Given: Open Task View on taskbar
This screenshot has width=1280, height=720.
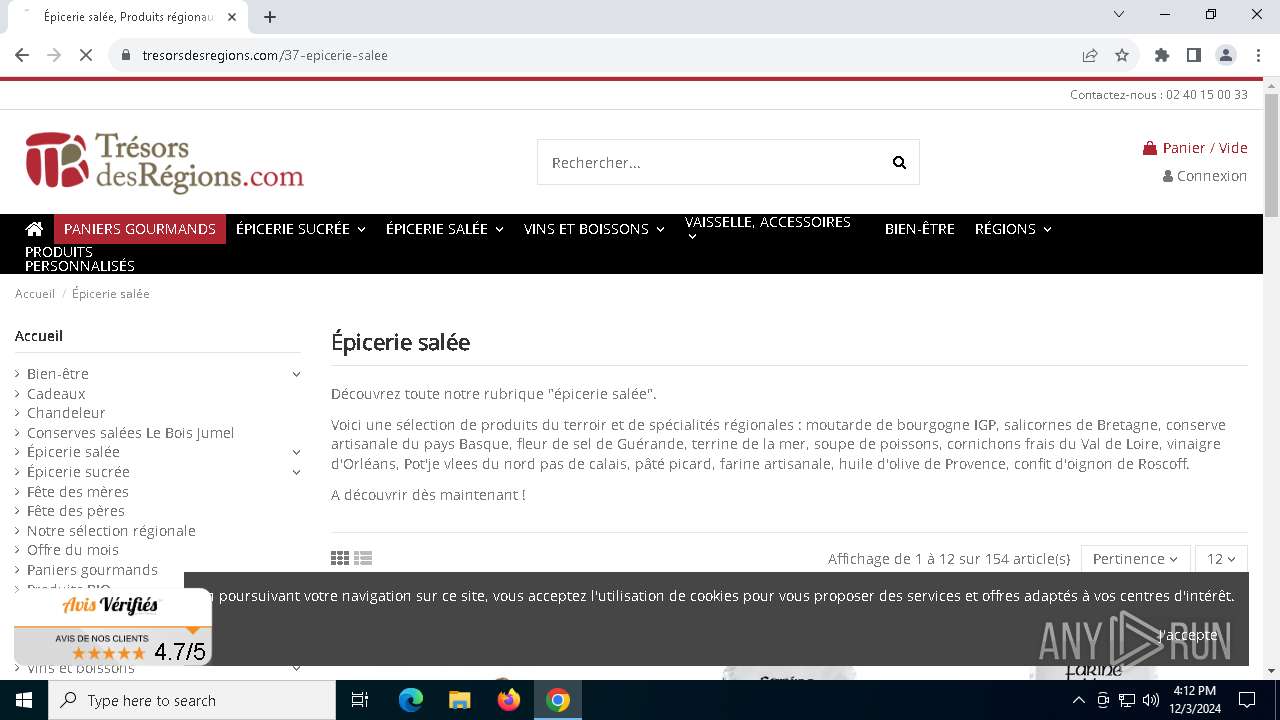Looking at the screenshot, I should (x=360, y=700).
